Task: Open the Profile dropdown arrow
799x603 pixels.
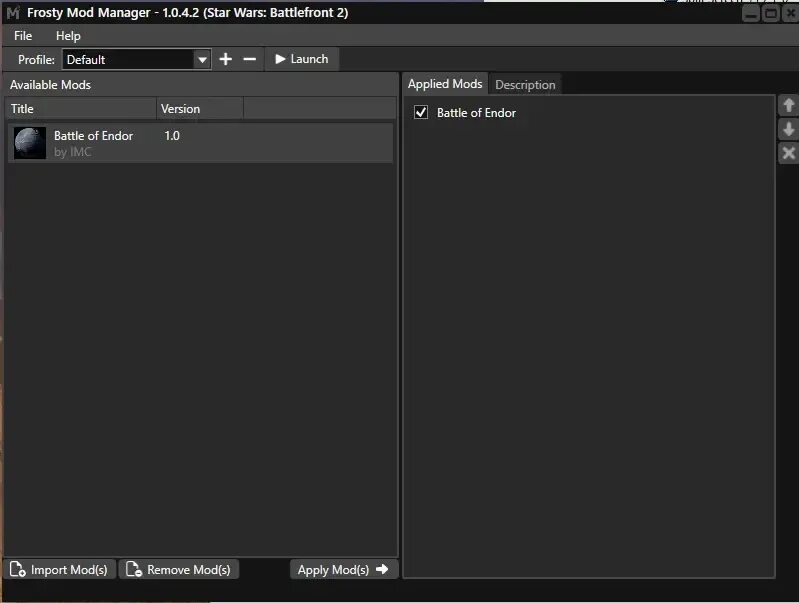Action: click(x=202, y=60)
